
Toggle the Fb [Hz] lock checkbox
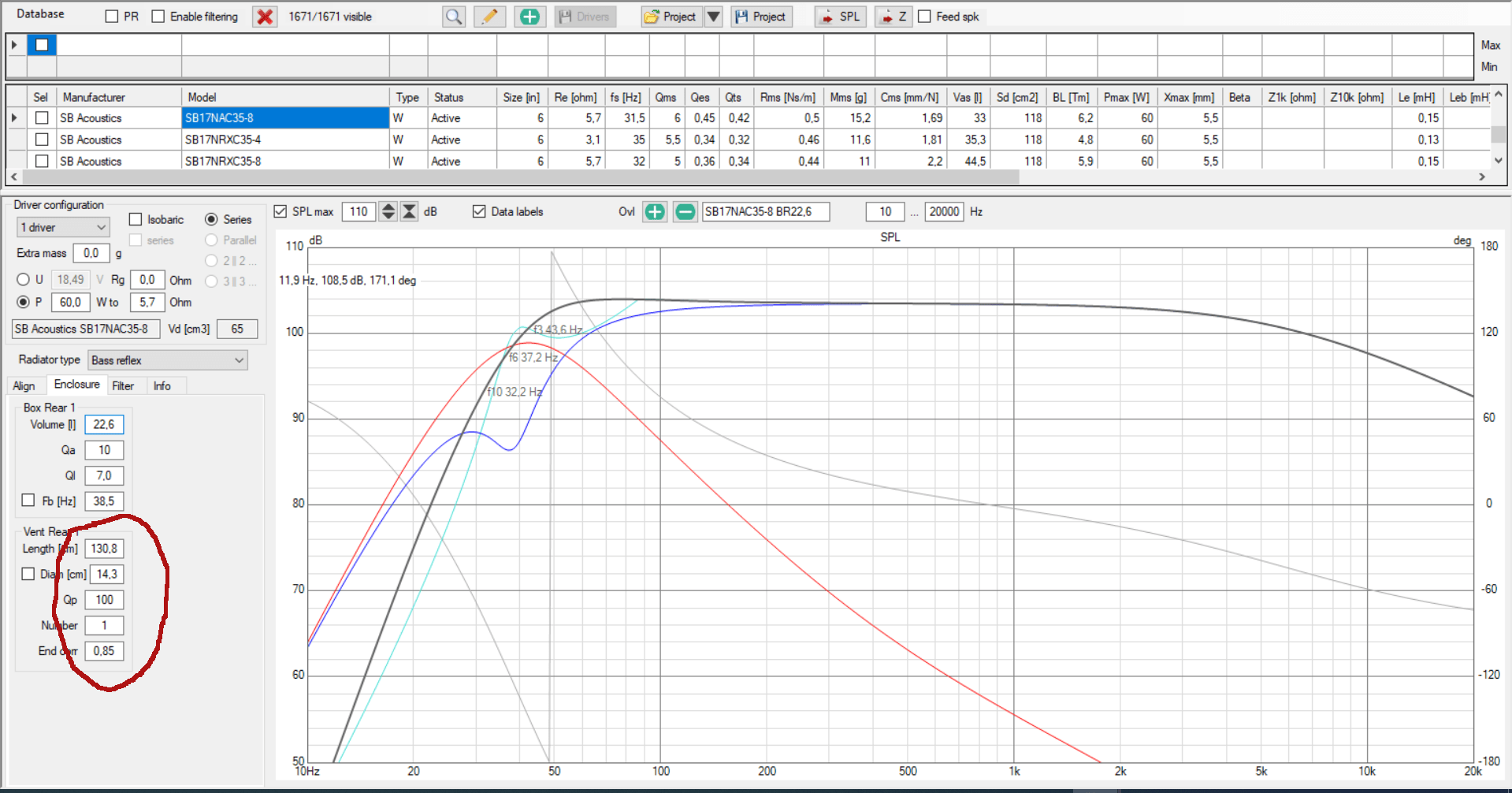[28, 501]
